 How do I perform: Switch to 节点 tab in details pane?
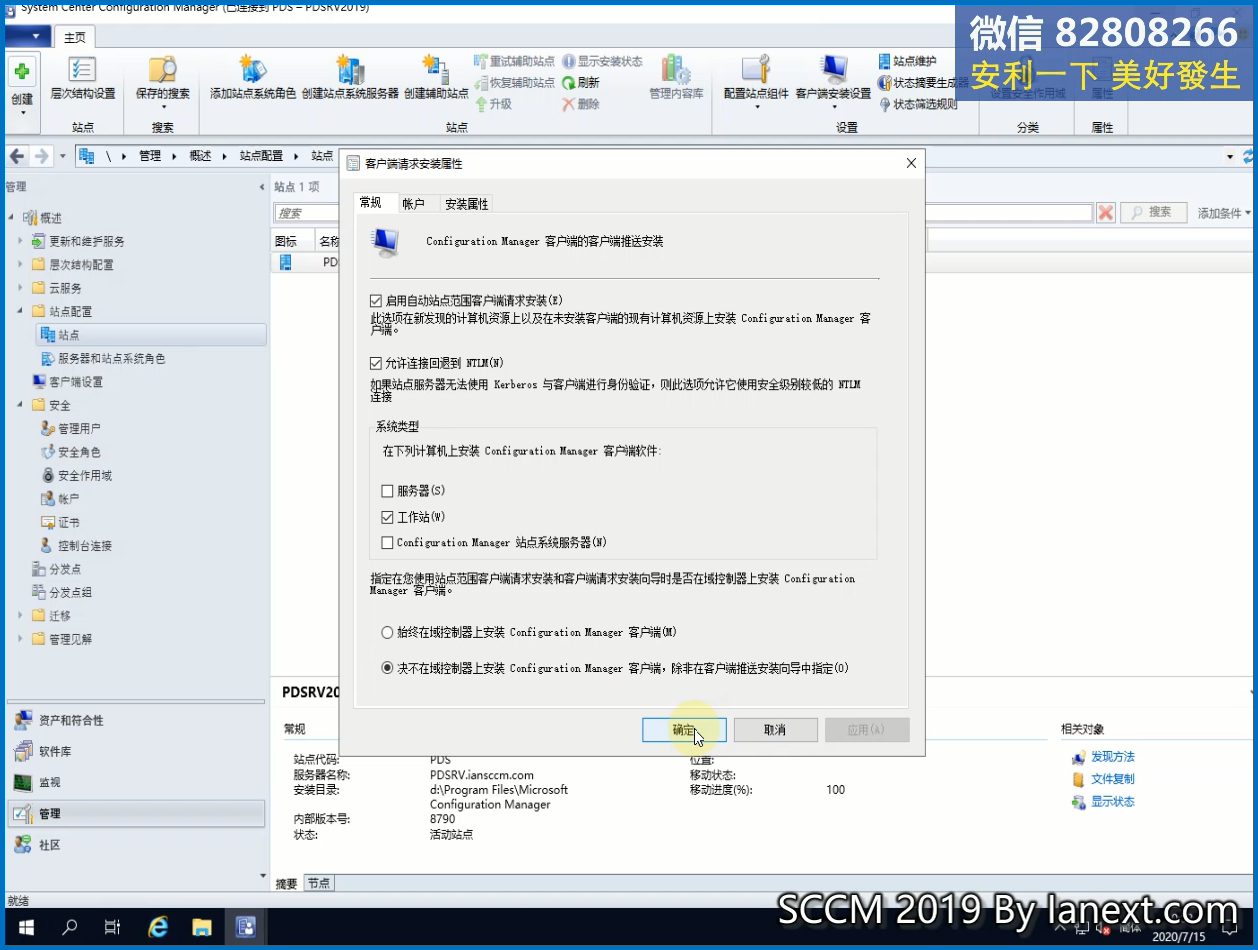319,883
